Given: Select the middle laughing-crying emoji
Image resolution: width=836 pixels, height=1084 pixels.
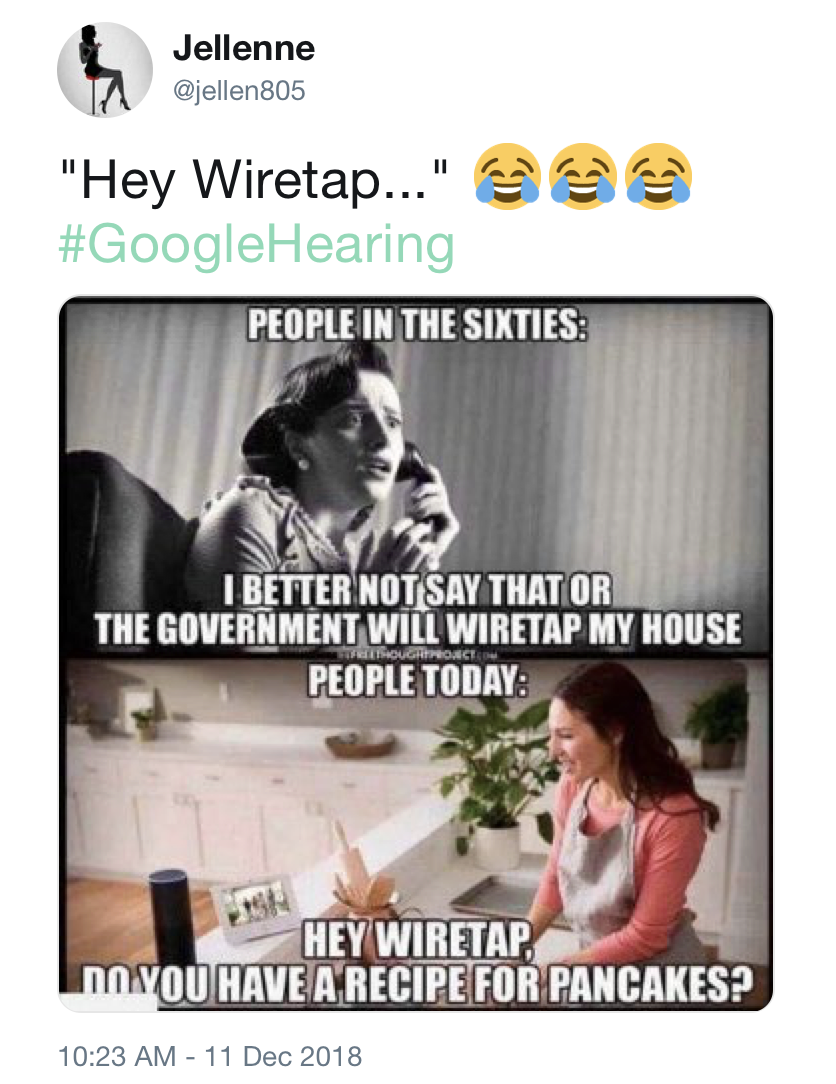Looking at the screenshot, I should 583,177.
